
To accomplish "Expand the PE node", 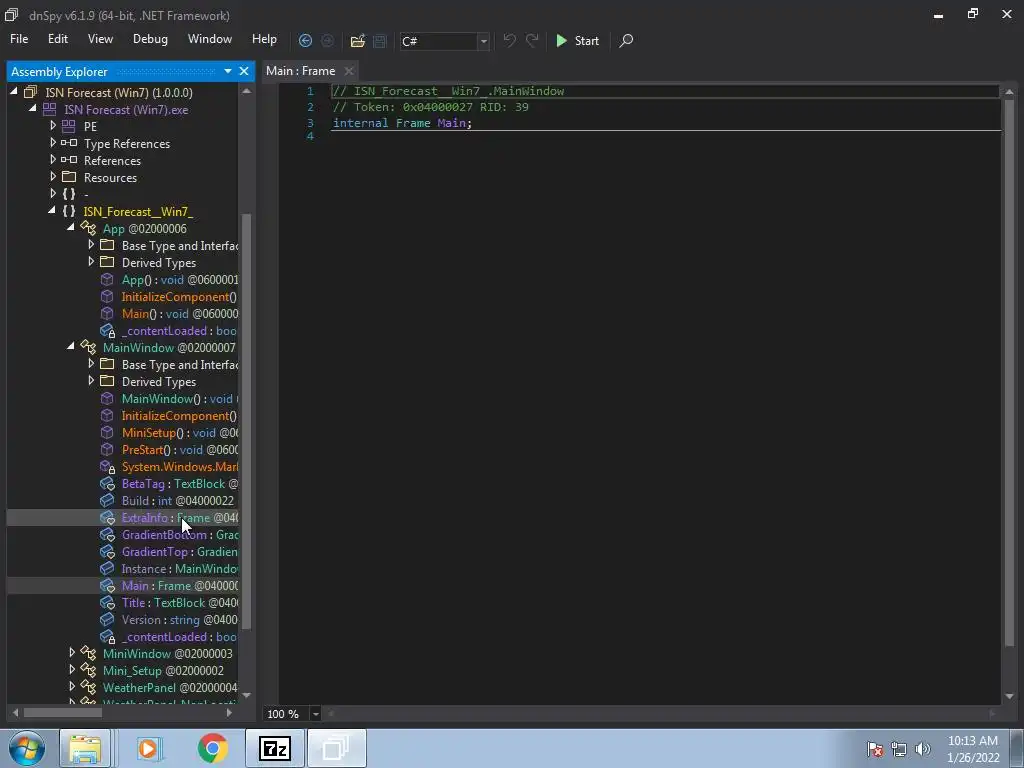I will tap(52, 125).
